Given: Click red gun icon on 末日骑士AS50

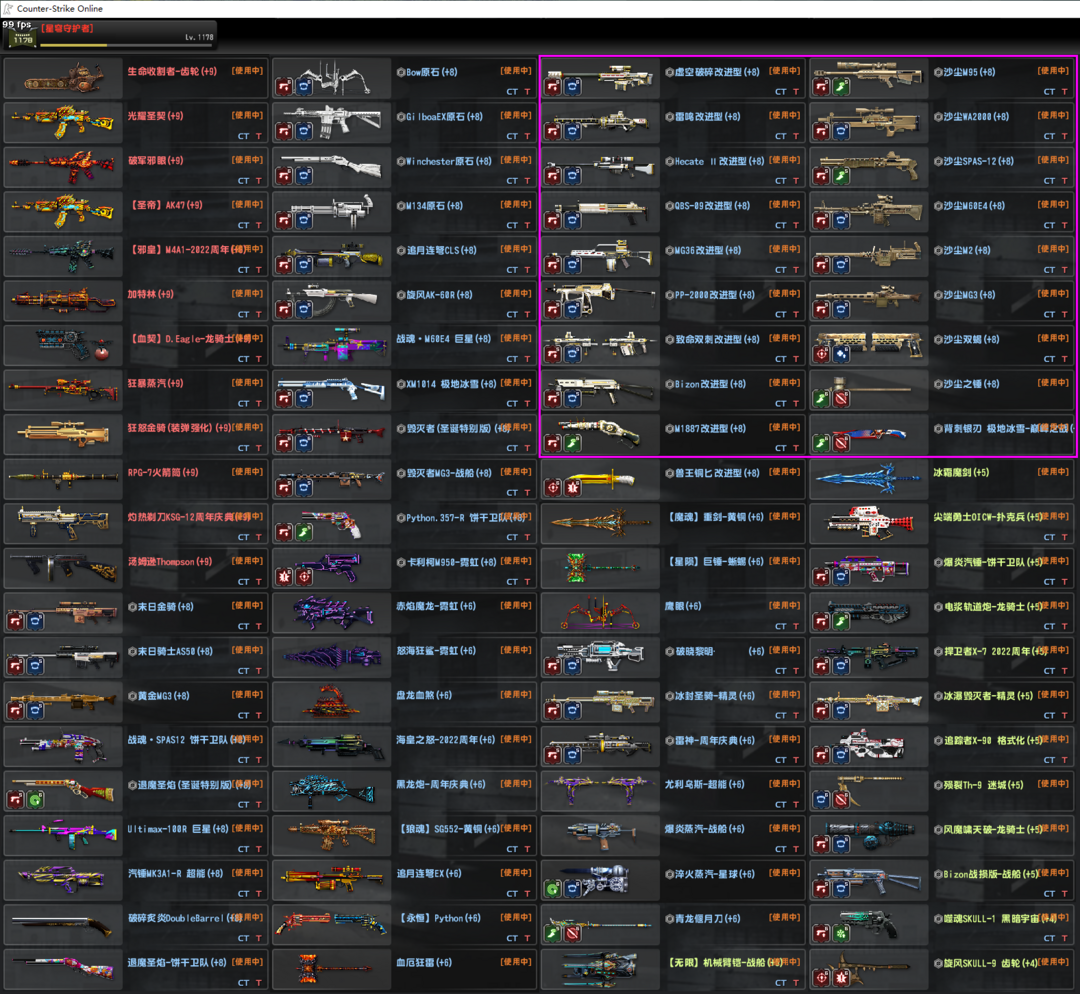Looking at the screenshot, I should (x=16, y=666).
